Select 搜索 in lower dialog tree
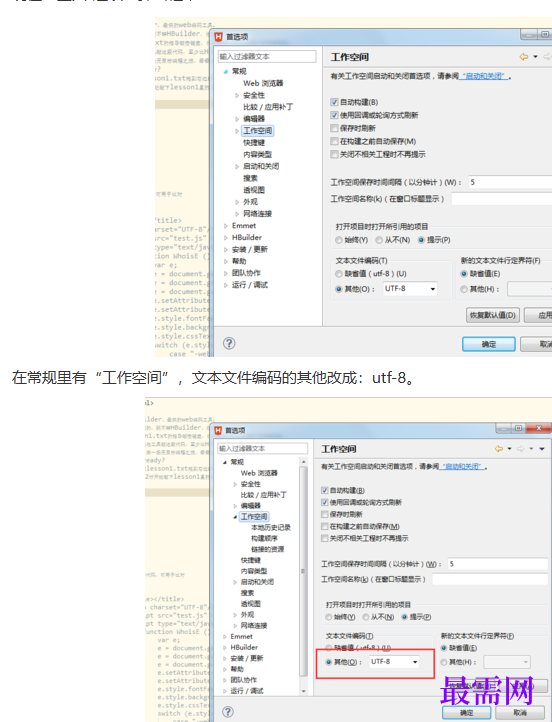552x722 pixels. (247, 593)
